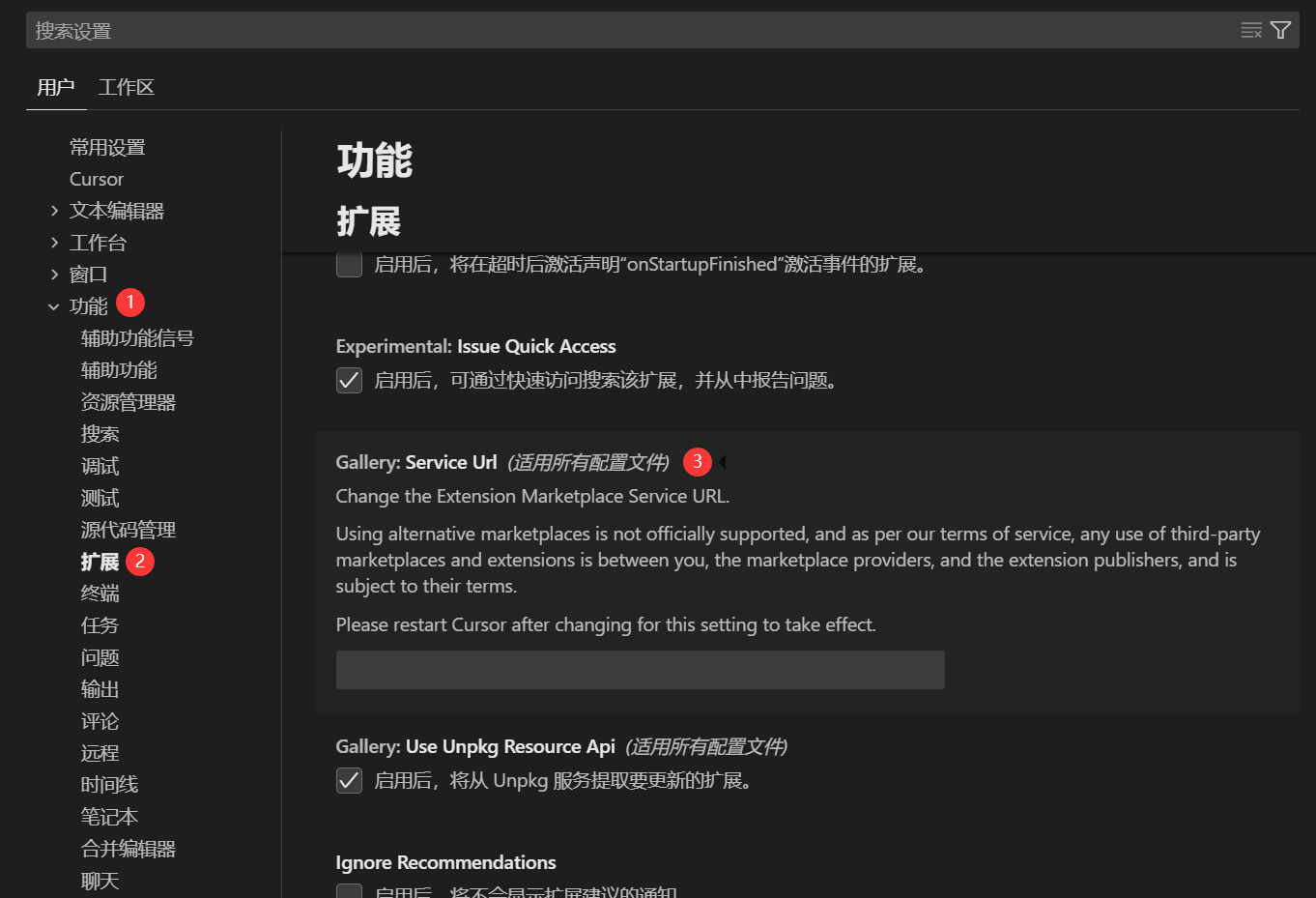Click the clear search settings icon
Screen dimensions: 1316x898
point(1251,30)
